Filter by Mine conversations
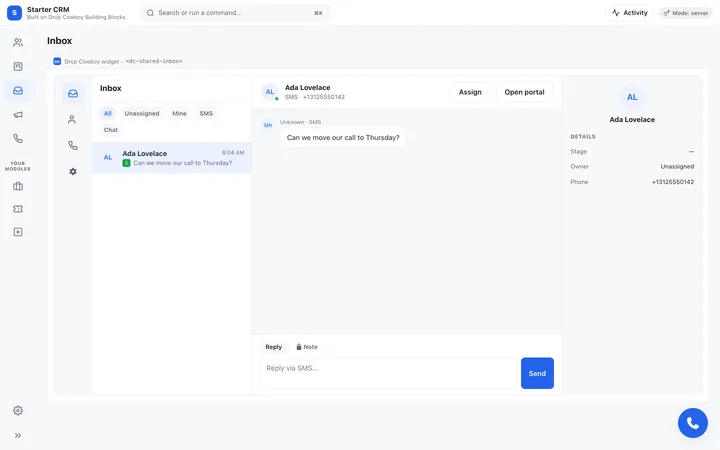Viewport: 720px width, 450px height. (179, 113)
